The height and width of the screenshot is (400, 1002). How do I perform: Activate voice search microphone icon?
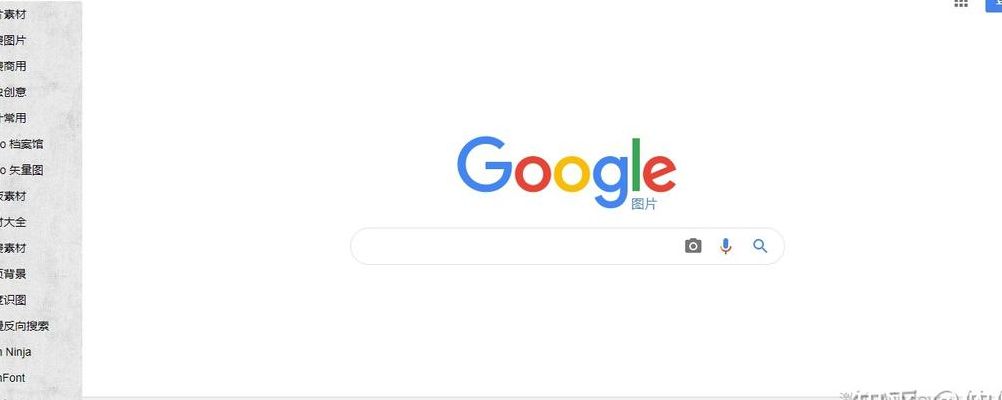(x=725, y=246)
